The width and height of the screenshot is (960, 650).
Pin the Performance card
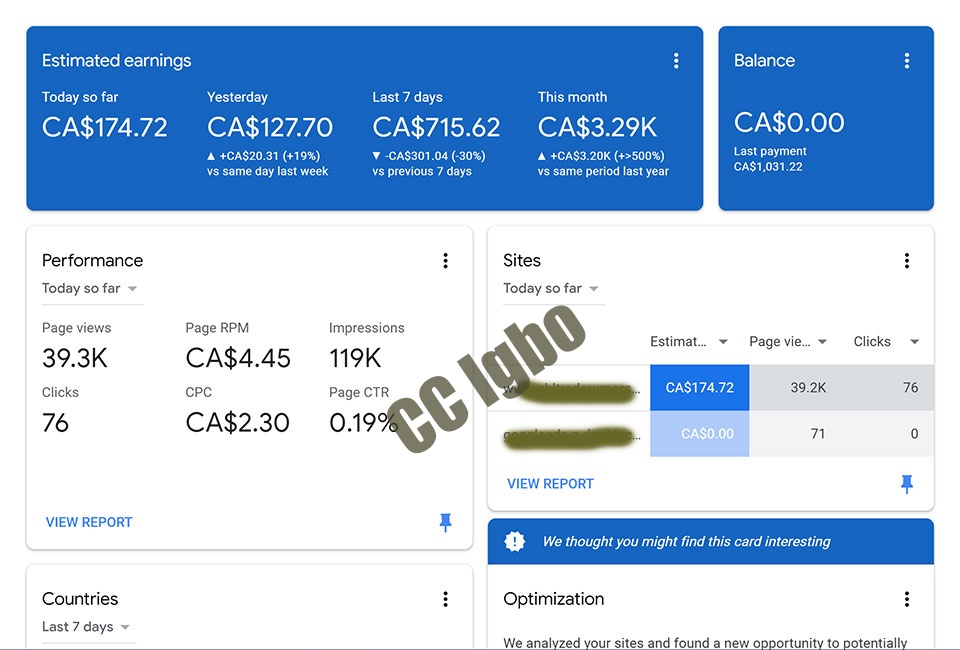coord(446,522)
